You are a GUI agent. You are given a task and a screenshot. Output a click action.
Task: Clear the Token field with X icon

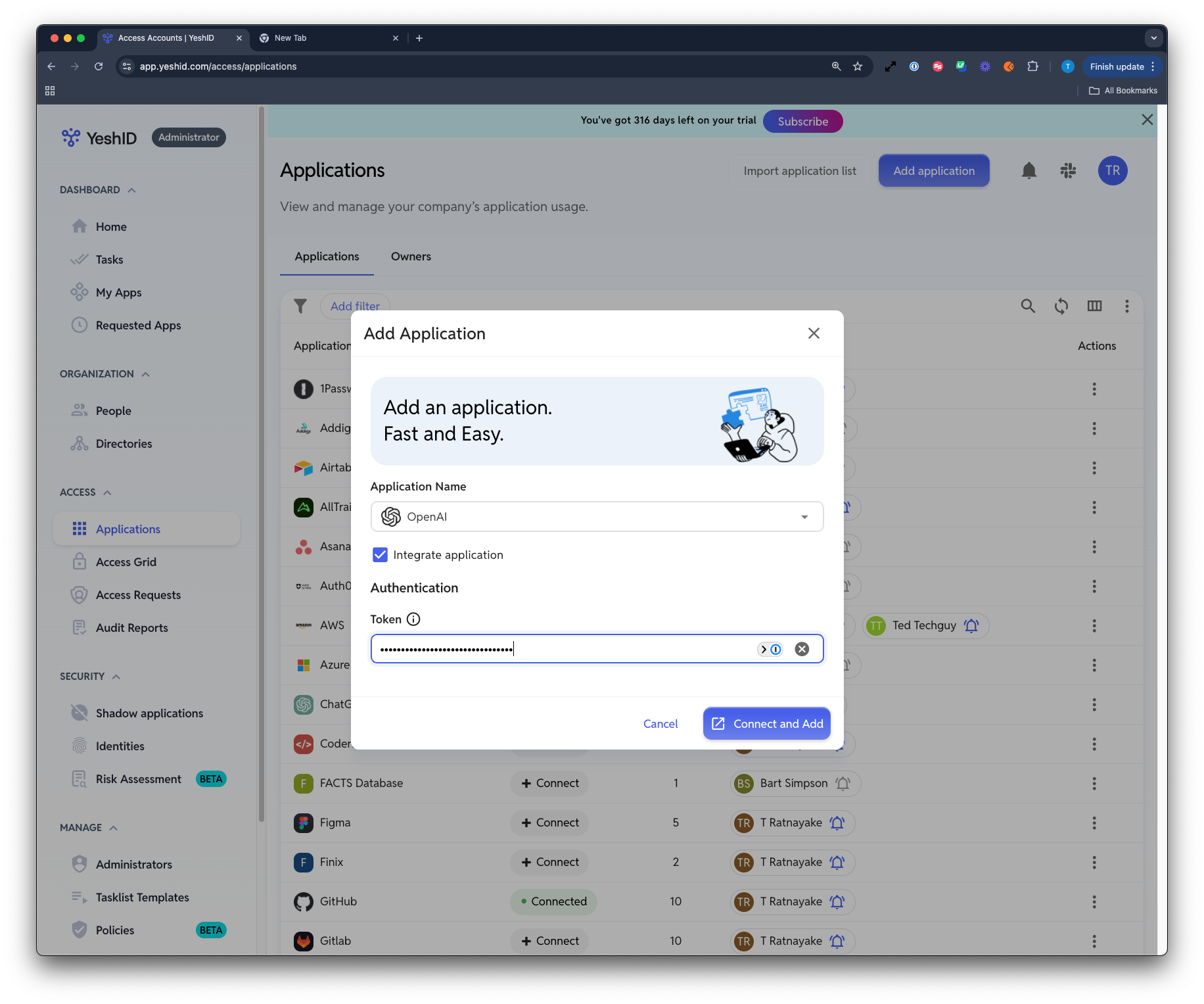tap(802, 650)
